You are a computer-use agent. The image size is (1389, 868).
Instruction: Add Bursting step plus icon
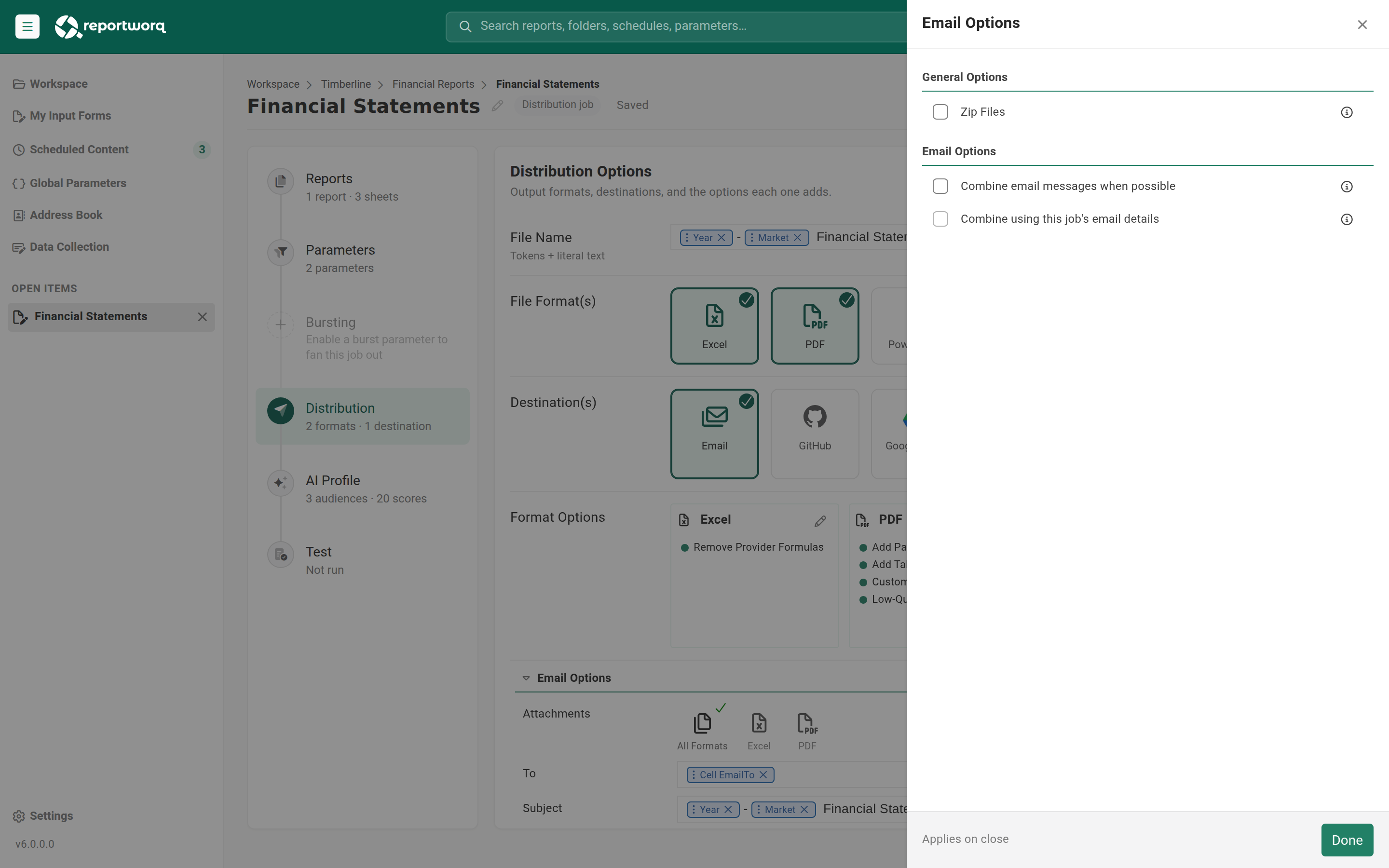coord(281,325)
